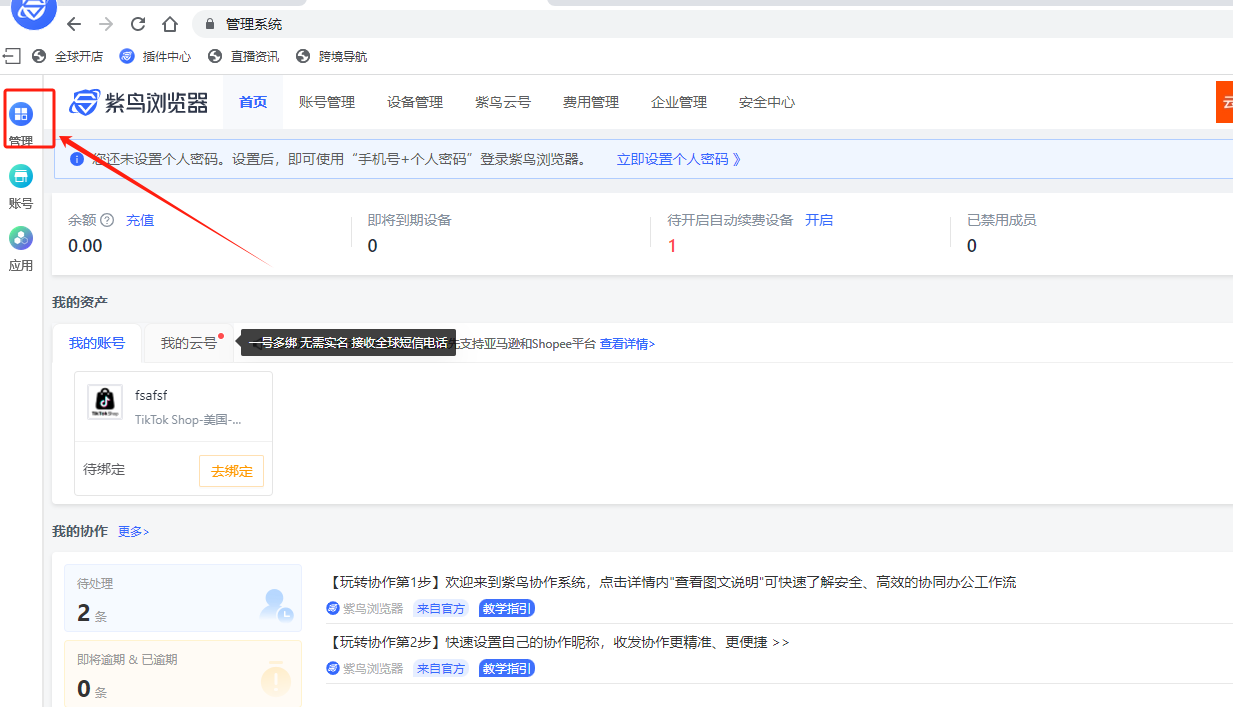This screenshot has height=707, width=1233.
Task: Click the TikTok Shop account icon
Action: click(105, 402)
